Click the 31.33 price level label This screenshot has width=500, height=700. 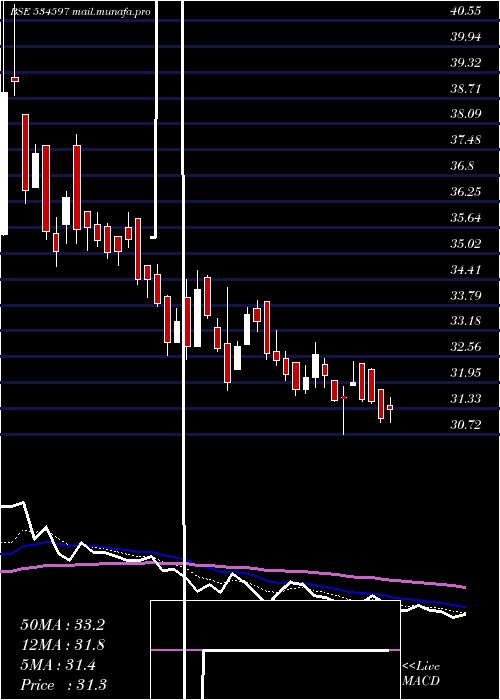pos(466,398)
